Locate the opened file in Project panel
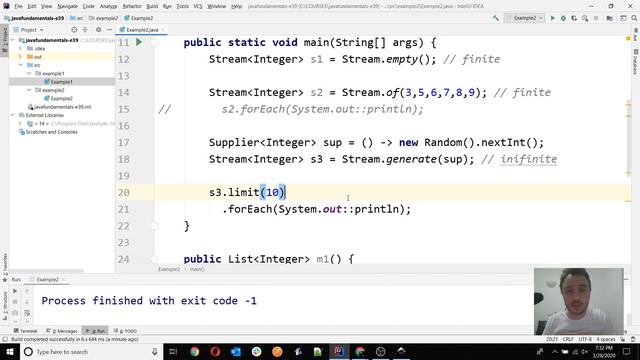This screenshot has height=360, width=640. [74, 30]
